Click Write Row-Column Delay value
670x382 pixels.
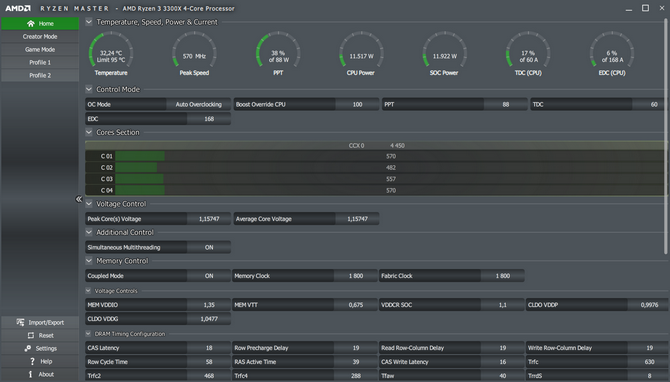649,348
